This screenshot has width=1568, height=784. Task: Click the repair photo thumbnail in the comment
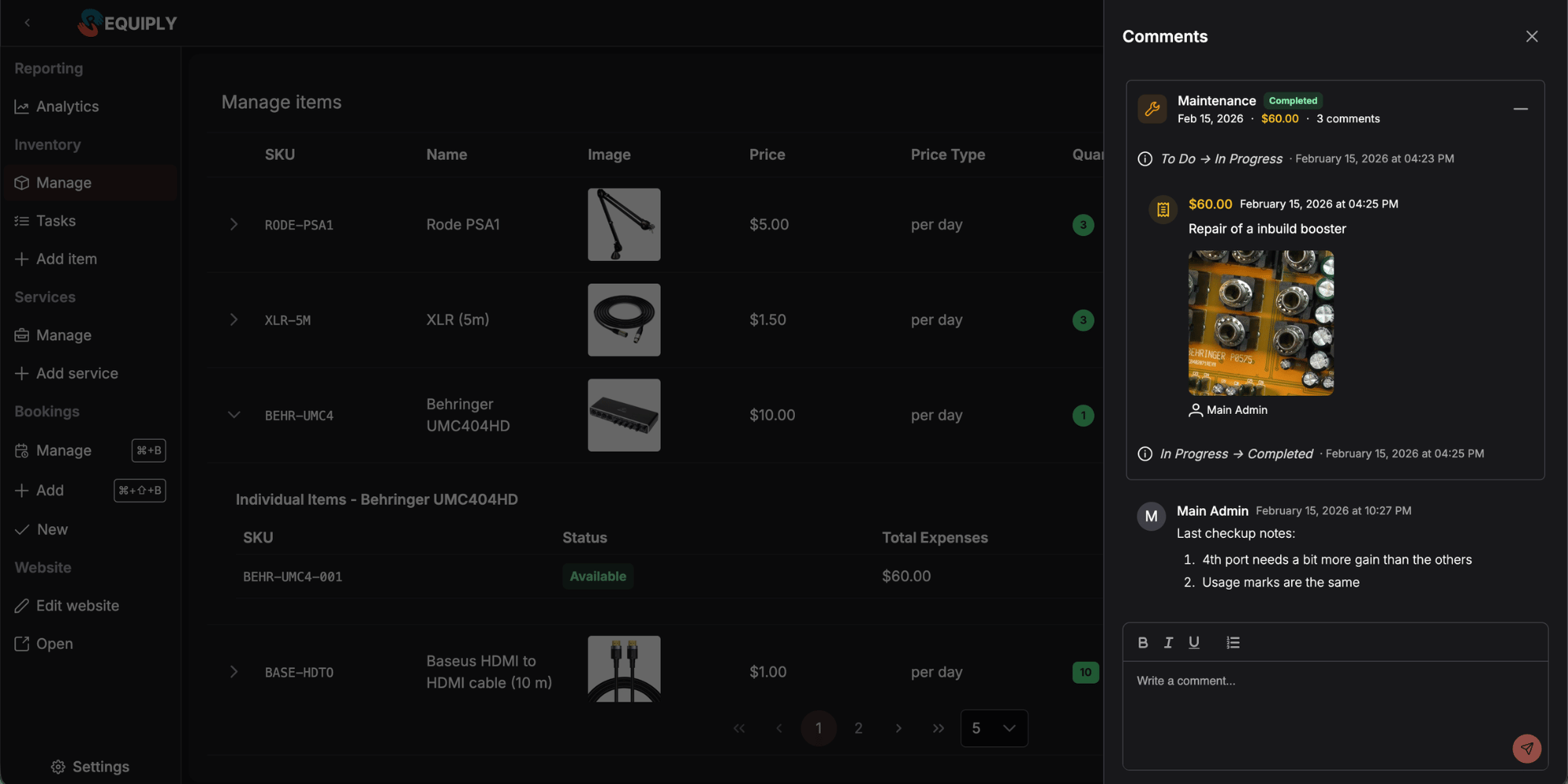click(x=1260, y=322)
